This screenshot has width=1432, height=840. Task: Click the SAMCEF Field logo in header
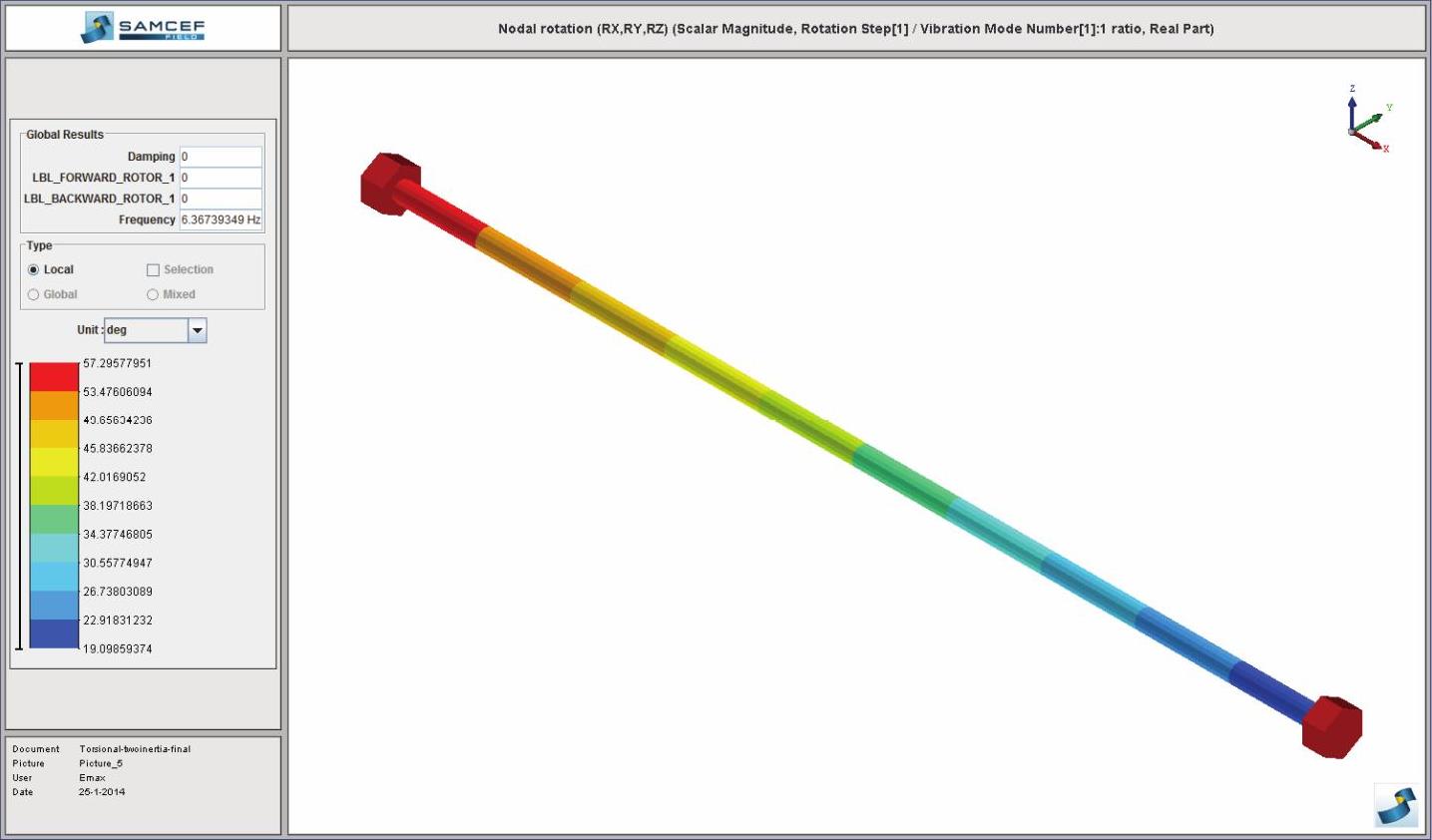[143, 28]
